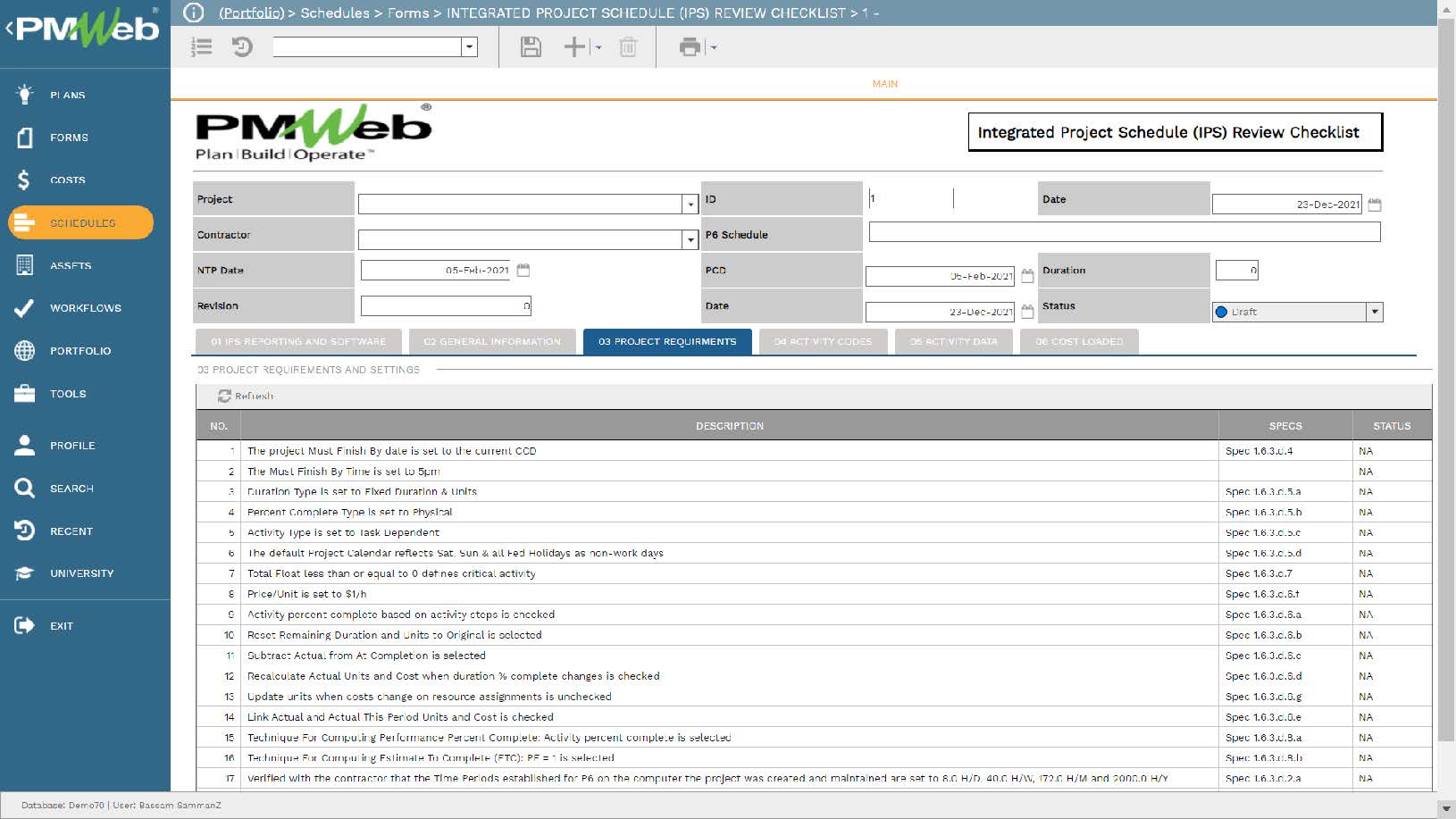Click the NTP Date input field
Image resolution: width=1456 pixels, height=819 pixels.
[x=436, y=270]
